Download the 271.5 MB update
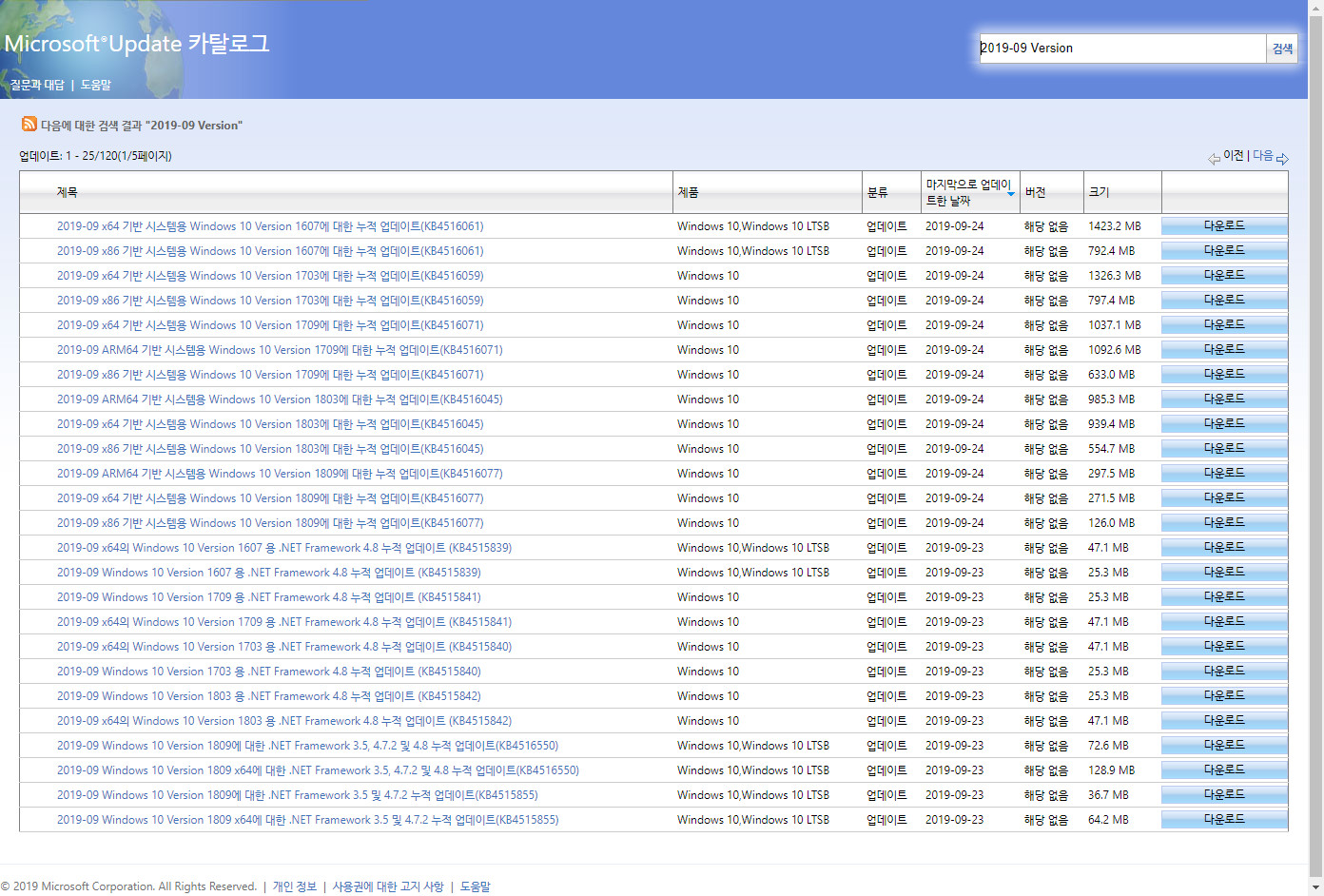Screen dimensions: 1324x896 (x=1224, y=498)
